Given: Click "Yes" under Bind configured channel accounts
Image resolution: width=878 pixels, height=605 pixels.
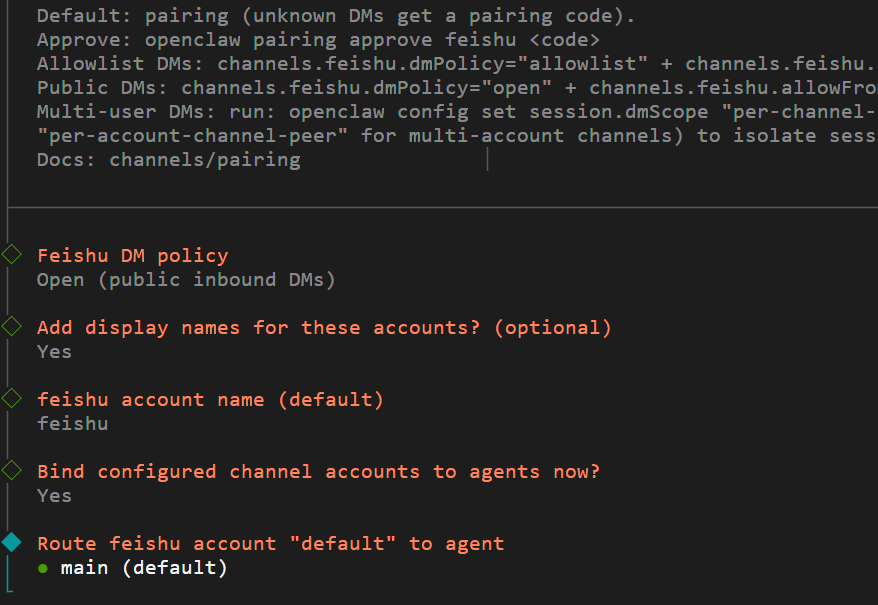Looking at the screenshot, I should coord(54,496).
